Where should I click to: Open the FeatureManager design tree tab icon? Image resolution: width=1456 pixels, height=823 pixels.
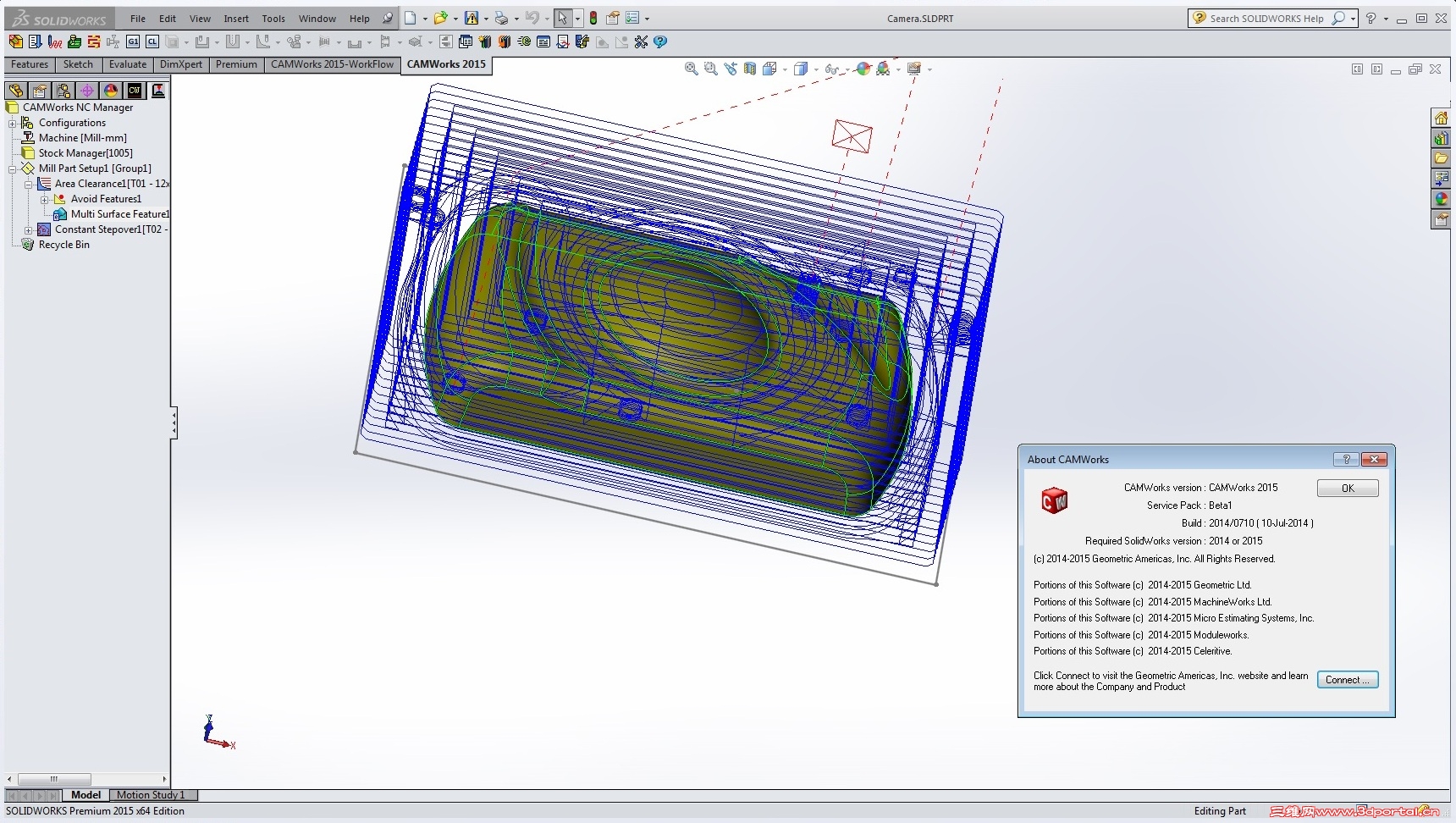point(15,91)
